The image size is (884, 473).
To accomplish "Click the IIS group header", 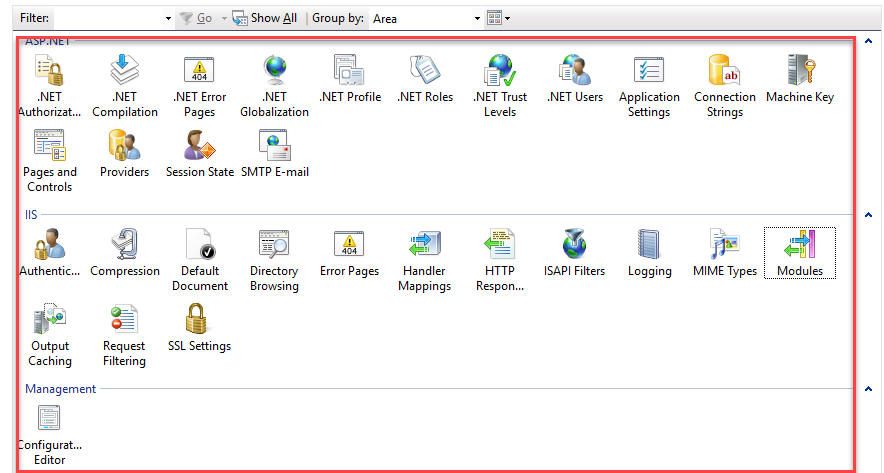I will [31, 215].
